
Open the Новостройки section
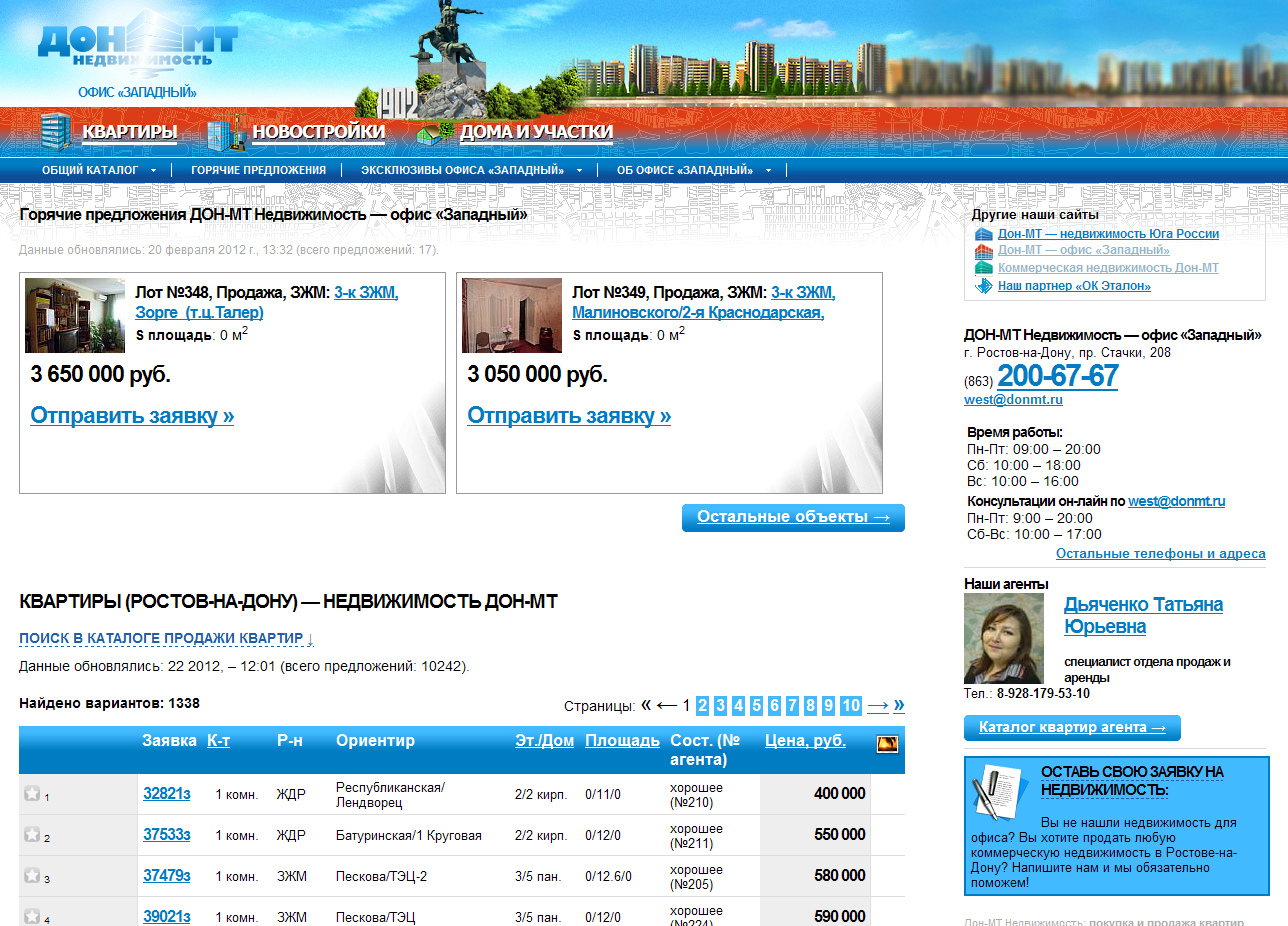(318, 131)
